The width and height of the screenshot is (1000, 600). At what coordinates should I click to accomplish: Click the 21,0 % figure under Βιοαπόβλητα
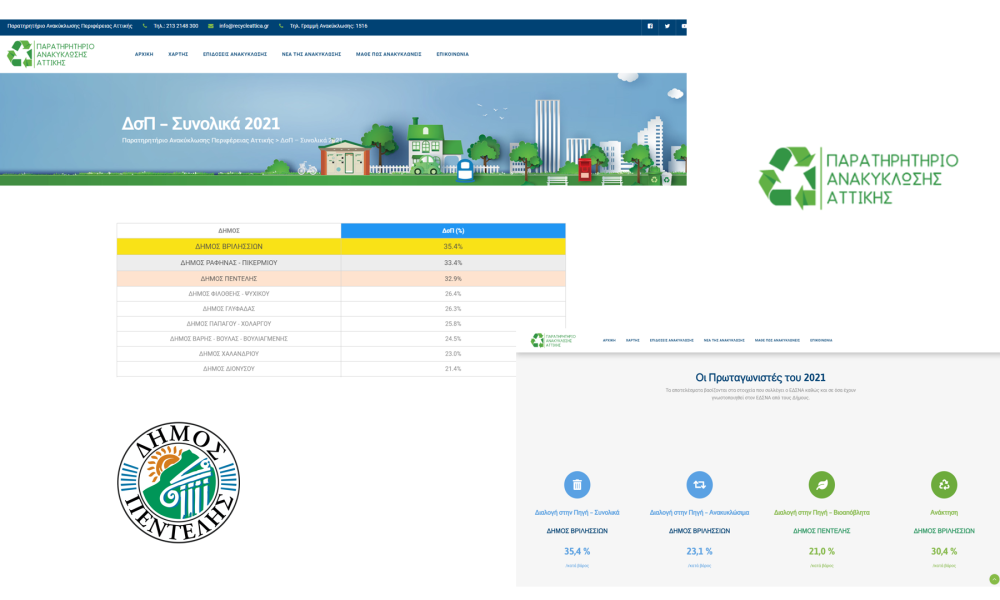point(821,552)
